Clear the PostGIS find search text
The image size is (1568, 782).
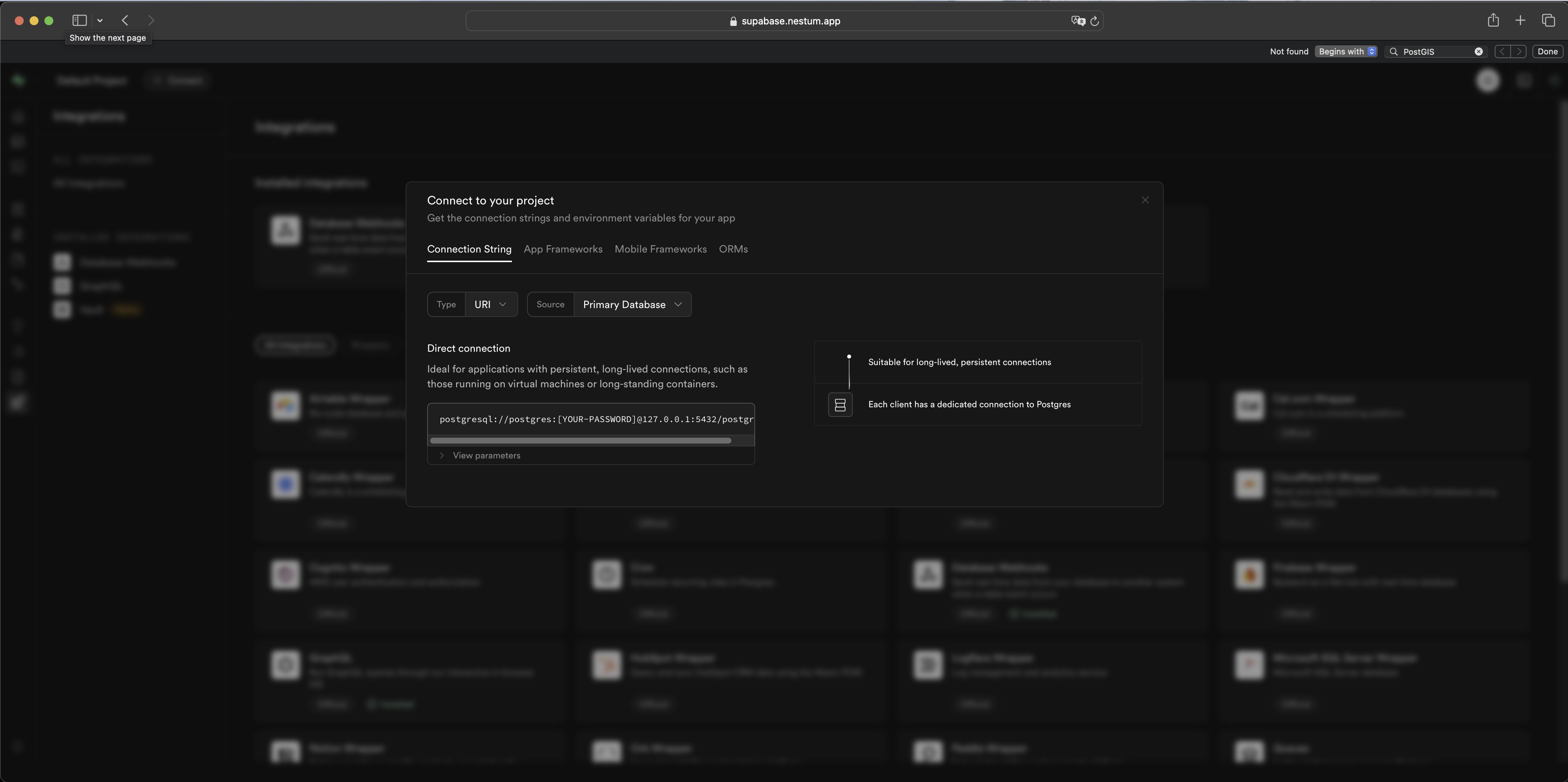1478,52
